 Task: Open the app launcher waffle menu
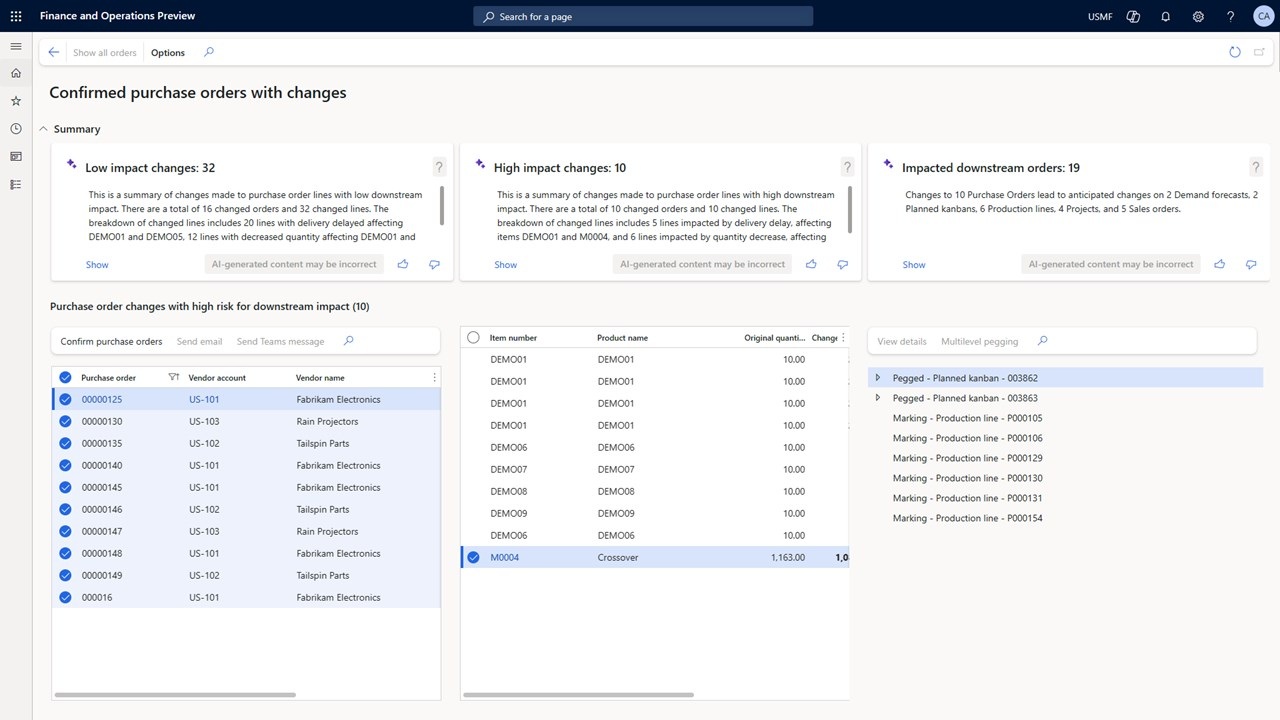[16, 17]
